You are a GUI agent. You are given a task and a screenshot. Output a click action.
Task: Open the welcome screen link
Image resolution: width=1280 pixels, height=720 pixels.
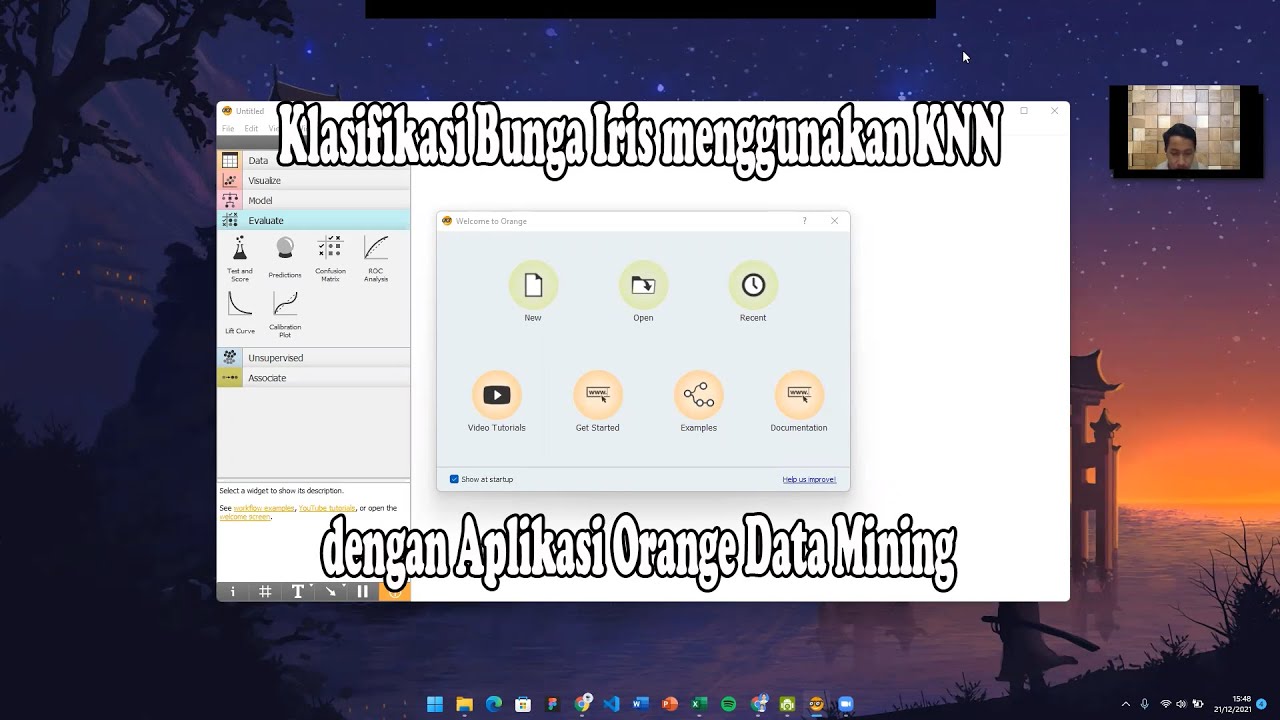245,517
